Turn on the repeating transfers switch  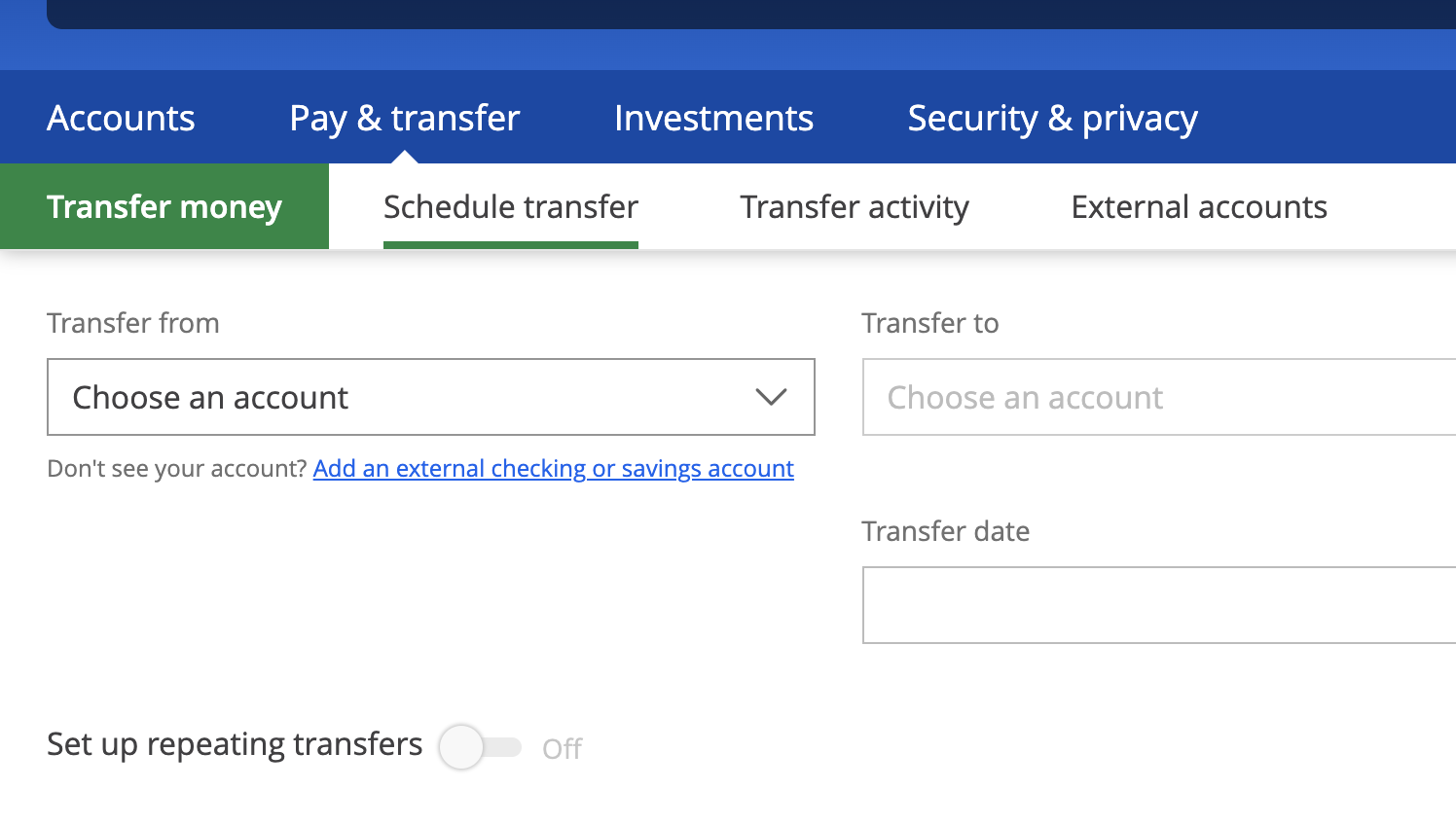(x=480, y=747)
